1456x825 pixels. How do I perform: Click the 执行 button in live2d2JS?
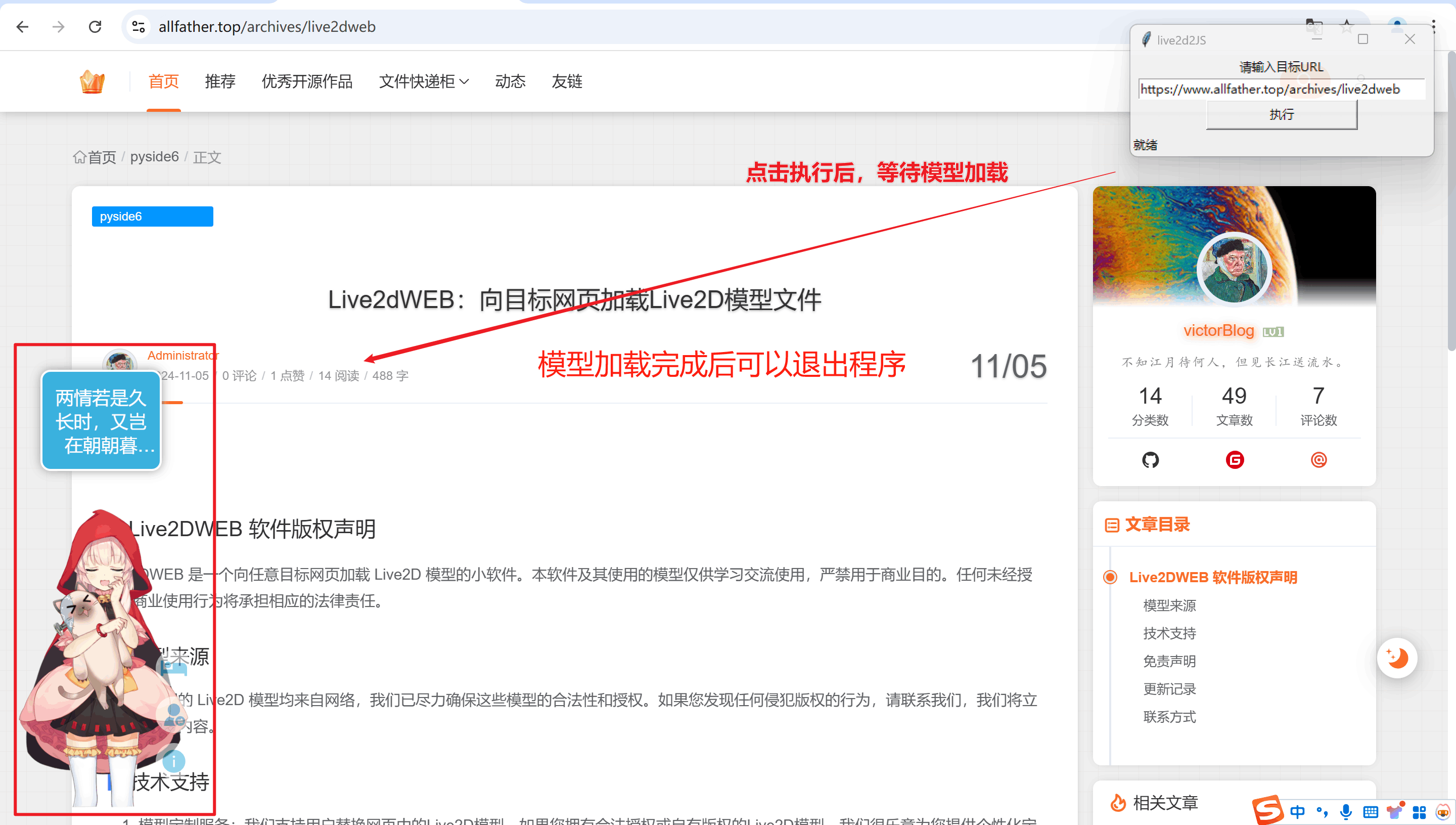pos(1281,114)
